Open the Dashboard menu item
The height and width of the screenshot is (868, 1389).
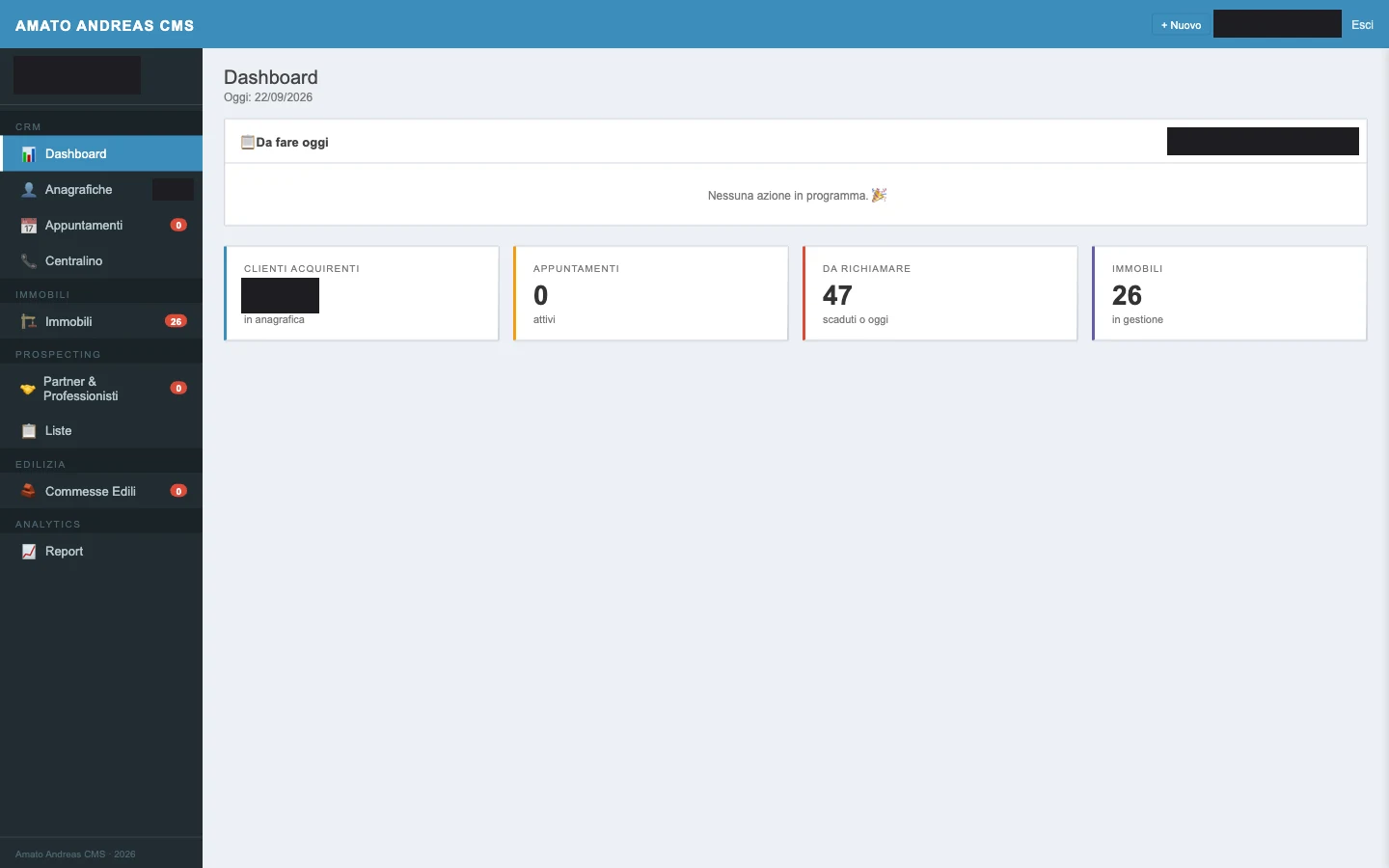pos(101,154)
